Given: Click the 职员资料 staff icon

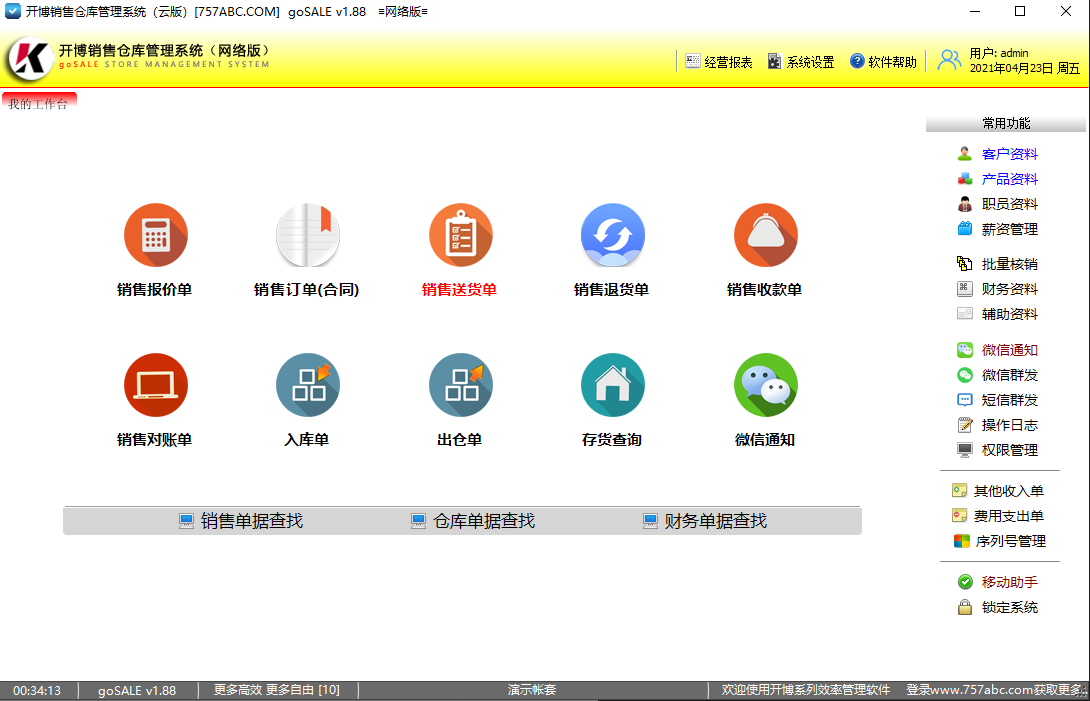Looking at the screenshot, I should [964, 204].
